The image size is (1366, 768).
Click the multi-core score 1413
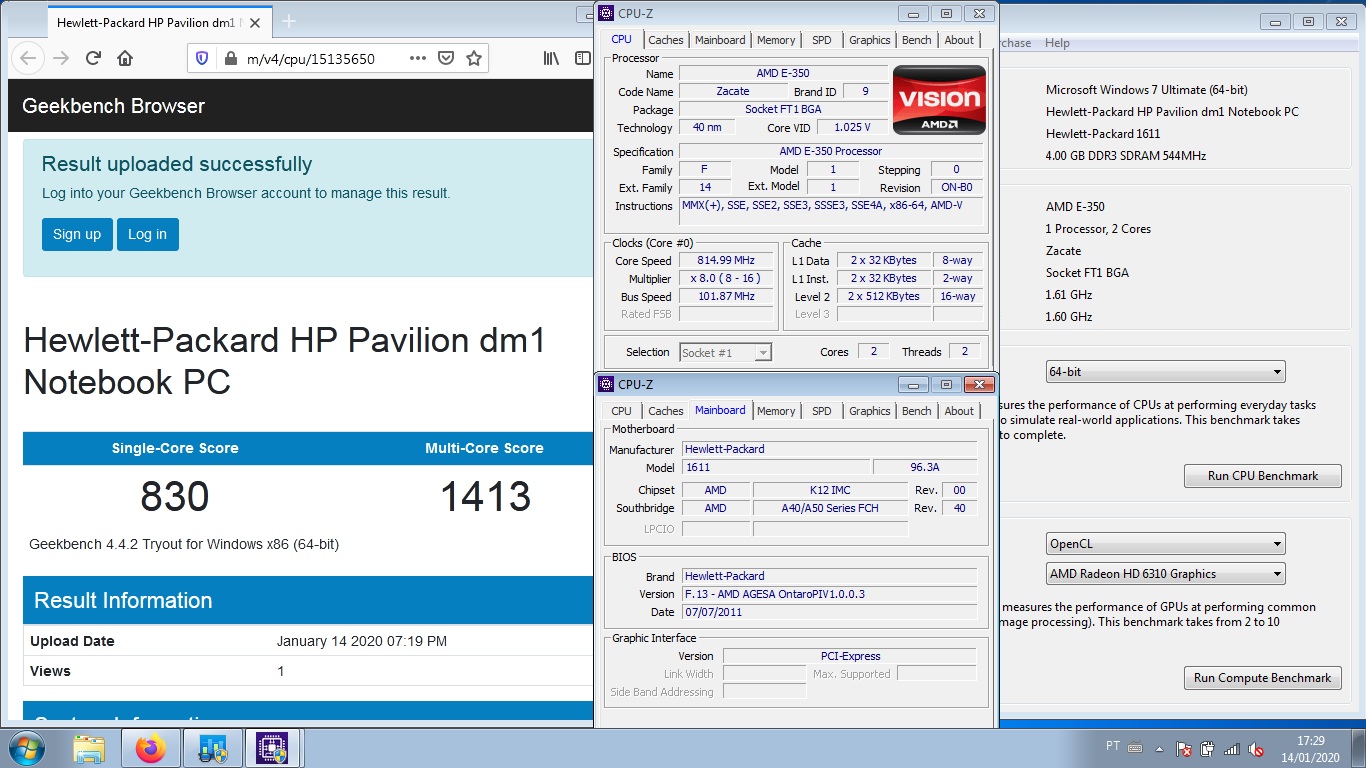(x=485, y=497)
